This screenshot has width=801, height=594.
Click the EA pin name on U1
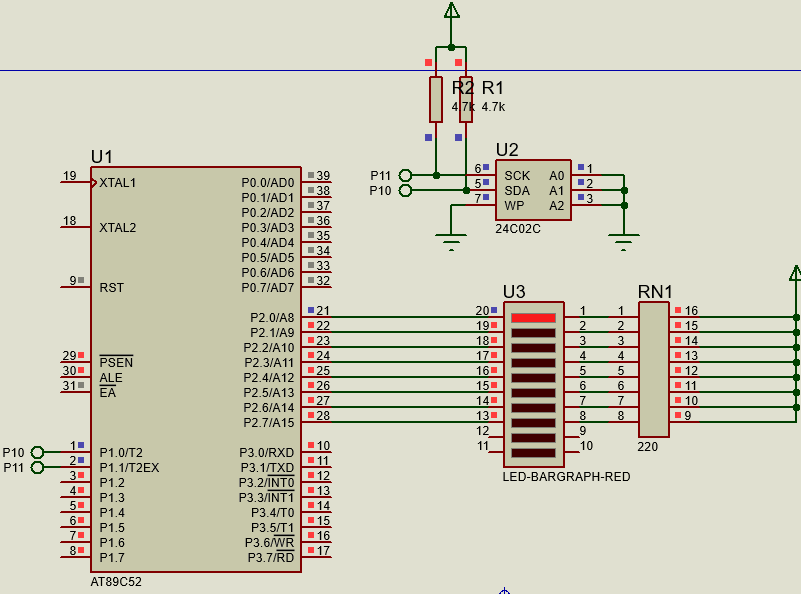pyautogui.click(x=108, y=393)
